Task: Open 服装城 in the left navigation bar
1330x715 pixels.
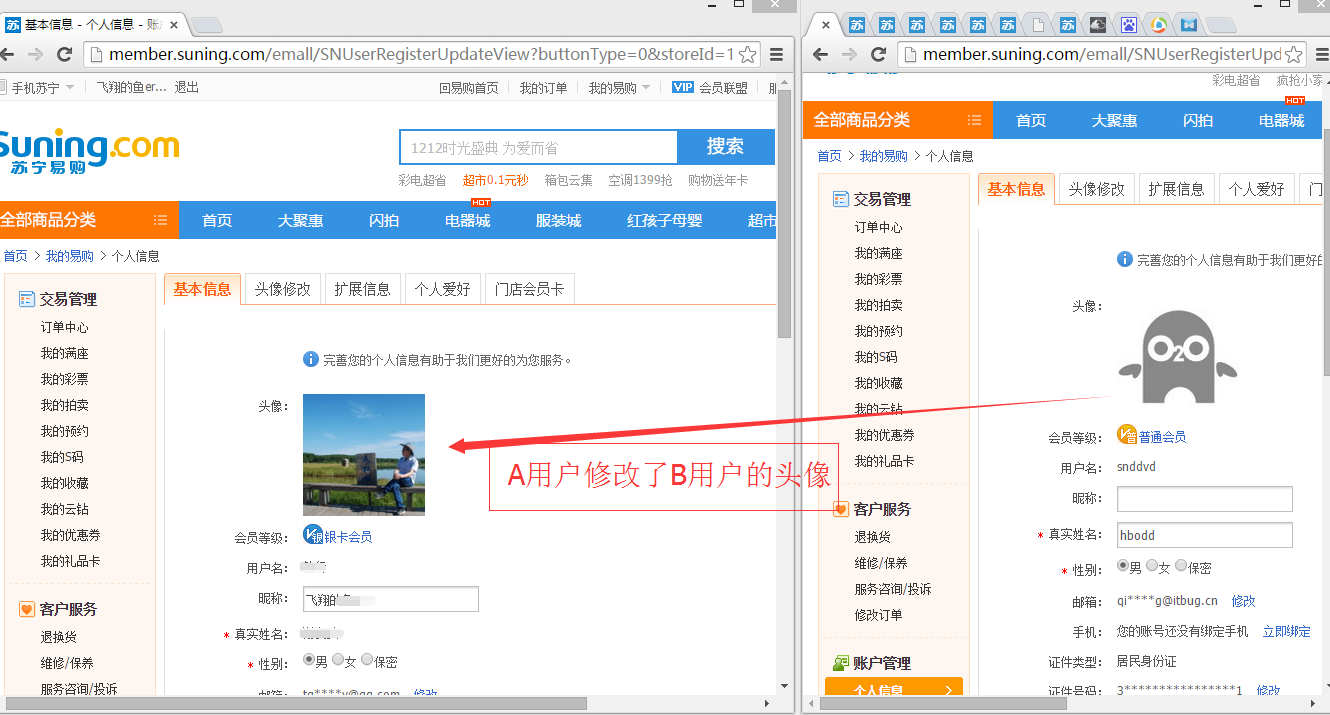Action: pyautogui.click(x=558, y=220)
